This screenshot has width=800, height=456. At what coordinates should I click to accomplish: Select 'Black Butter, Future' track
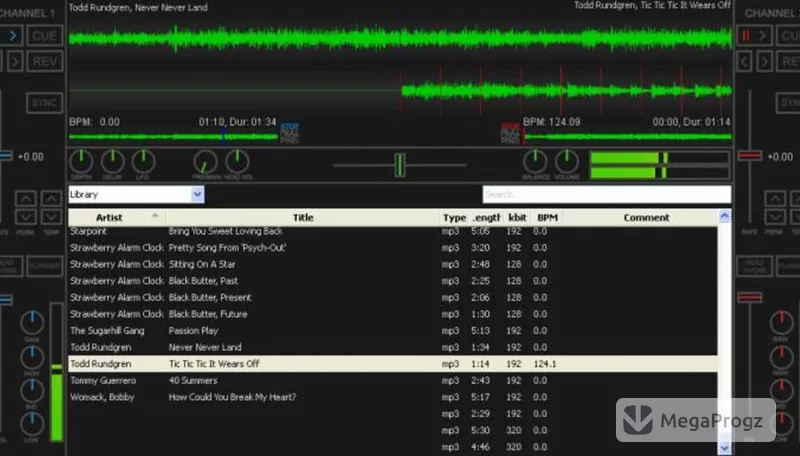(393, 314)
